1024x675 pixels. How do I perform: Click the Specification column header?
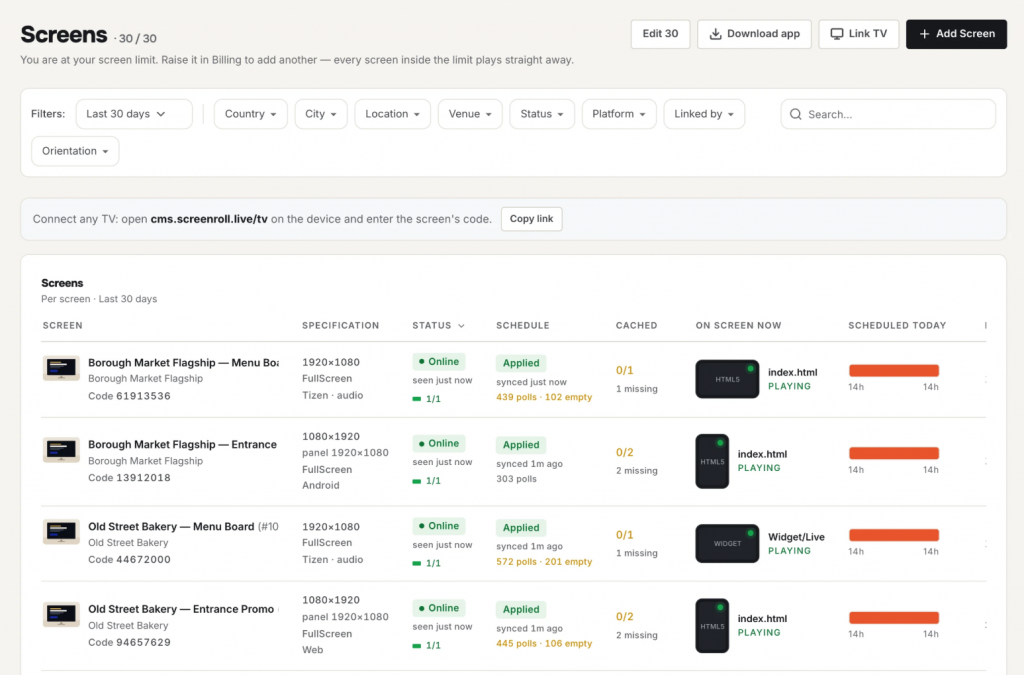[340, 325]
